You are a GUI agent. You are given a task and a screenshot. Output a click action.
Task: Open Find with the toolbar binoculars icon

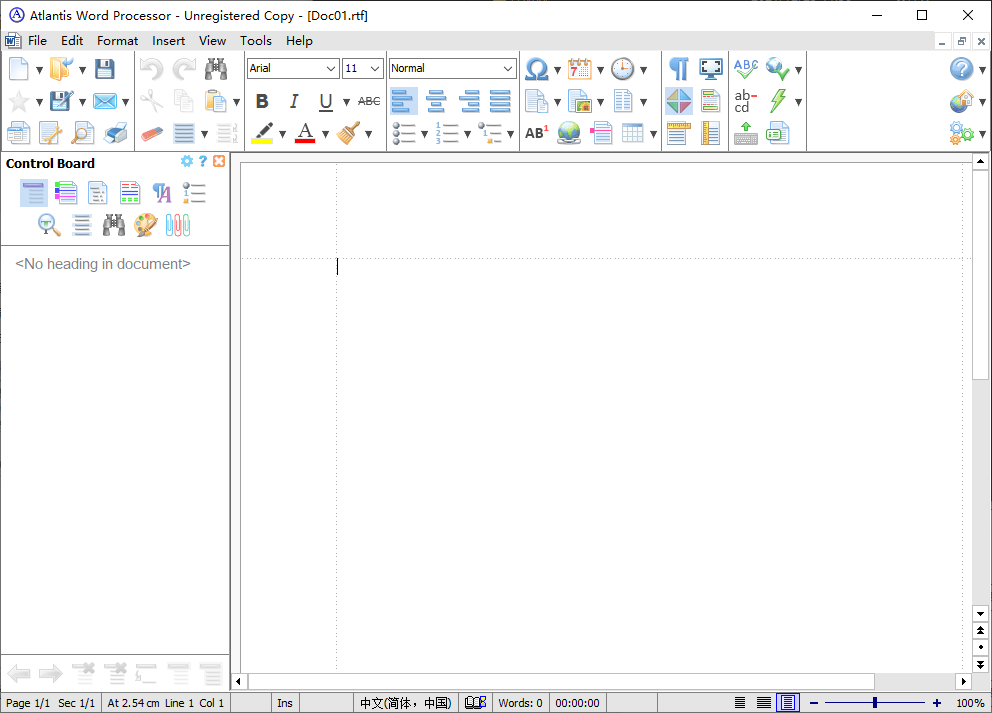point(216,69)
